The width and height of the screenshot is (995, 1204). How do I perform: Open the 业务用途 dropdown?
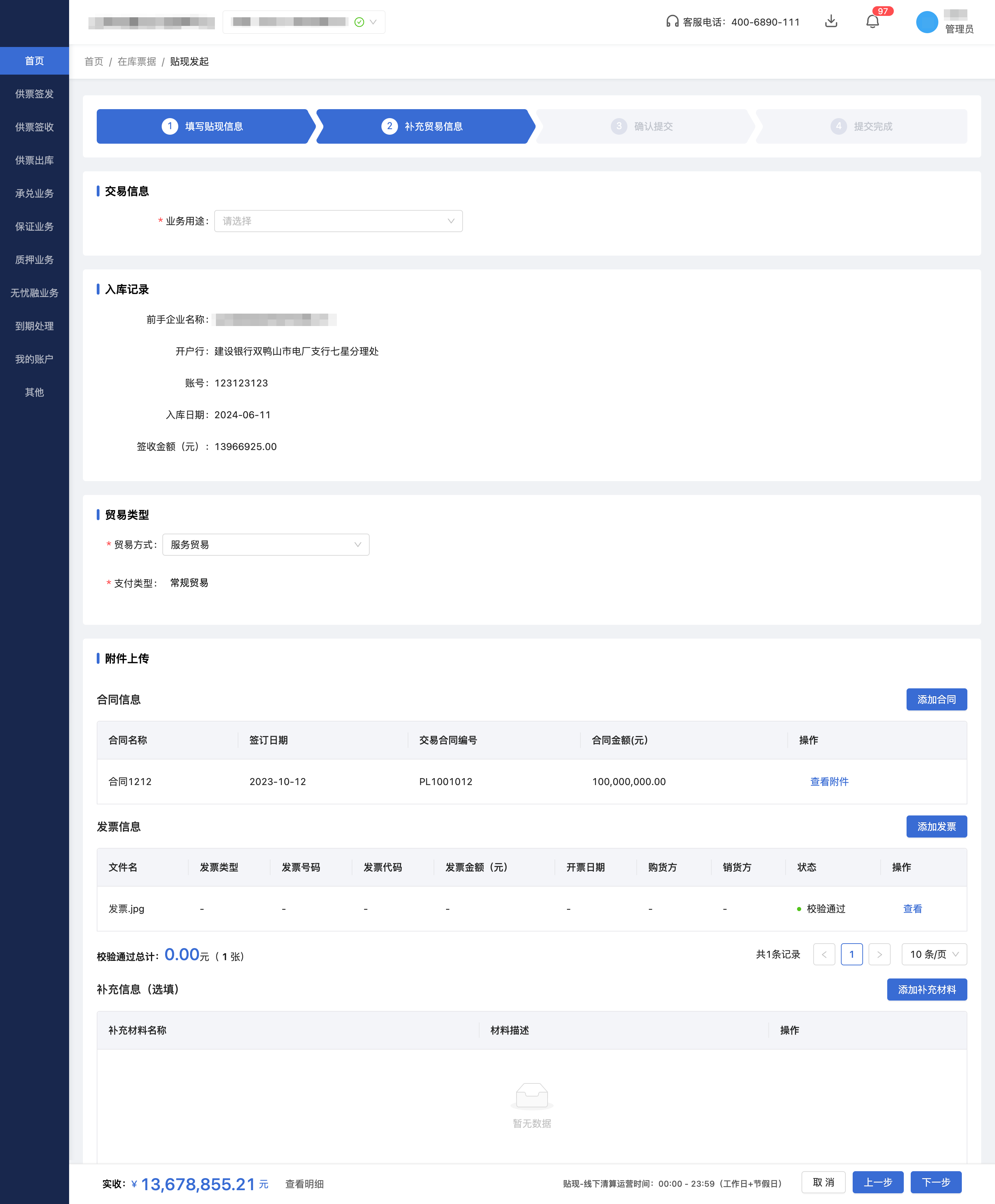[x=338, y=221]
